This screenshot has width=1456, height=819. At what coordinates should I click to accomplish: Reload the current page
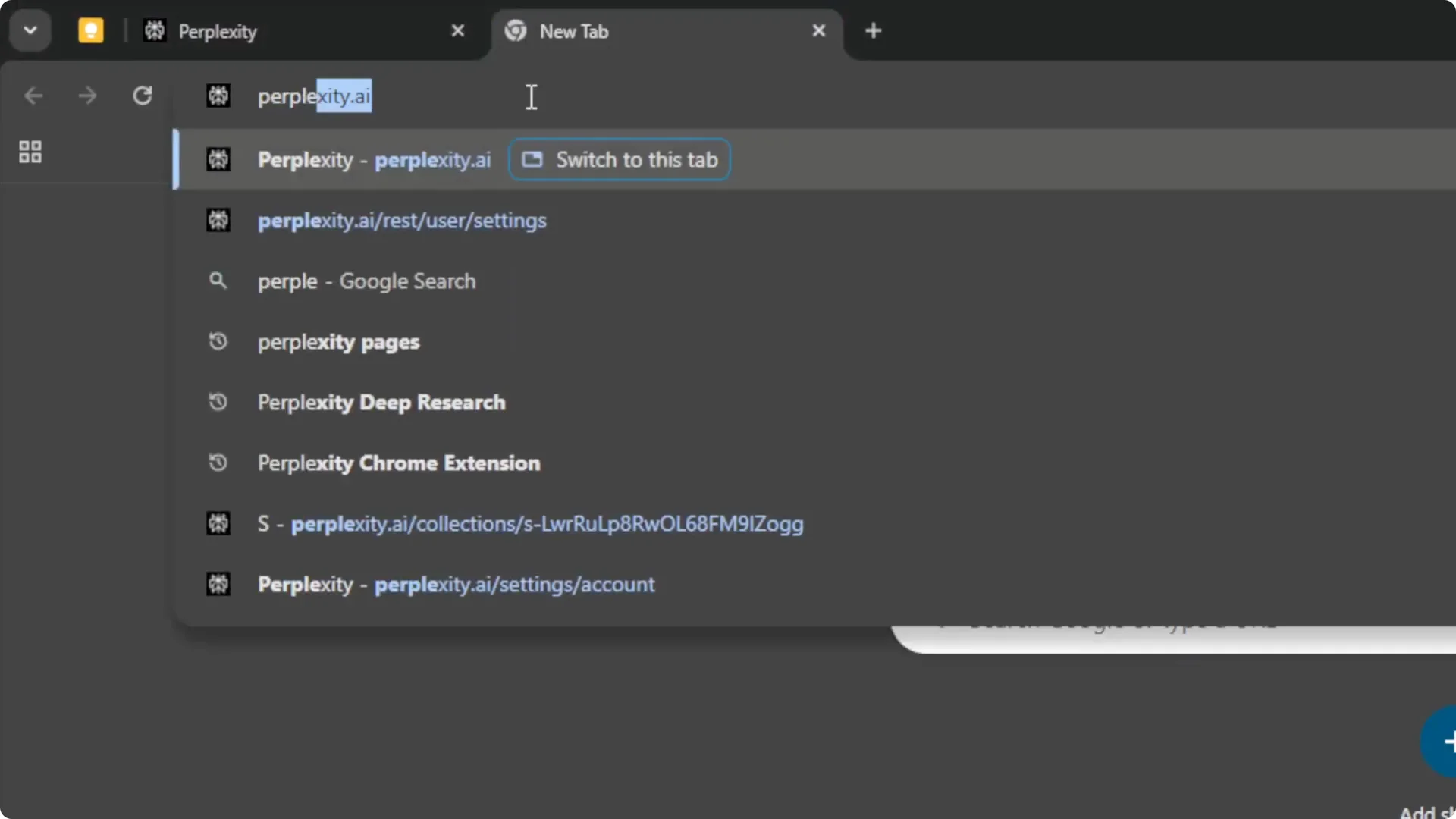coord(143,96)
